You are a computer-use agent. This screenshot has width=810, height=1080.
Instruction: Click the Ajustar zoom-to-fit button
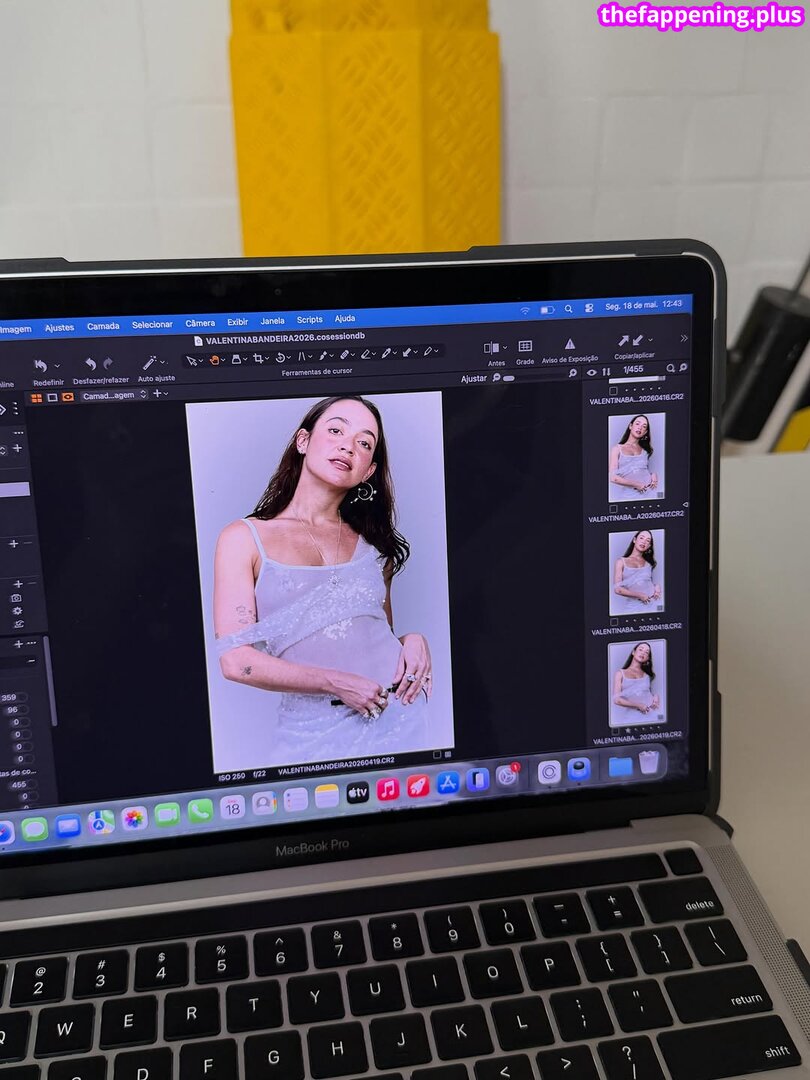[x=474, y=378]
